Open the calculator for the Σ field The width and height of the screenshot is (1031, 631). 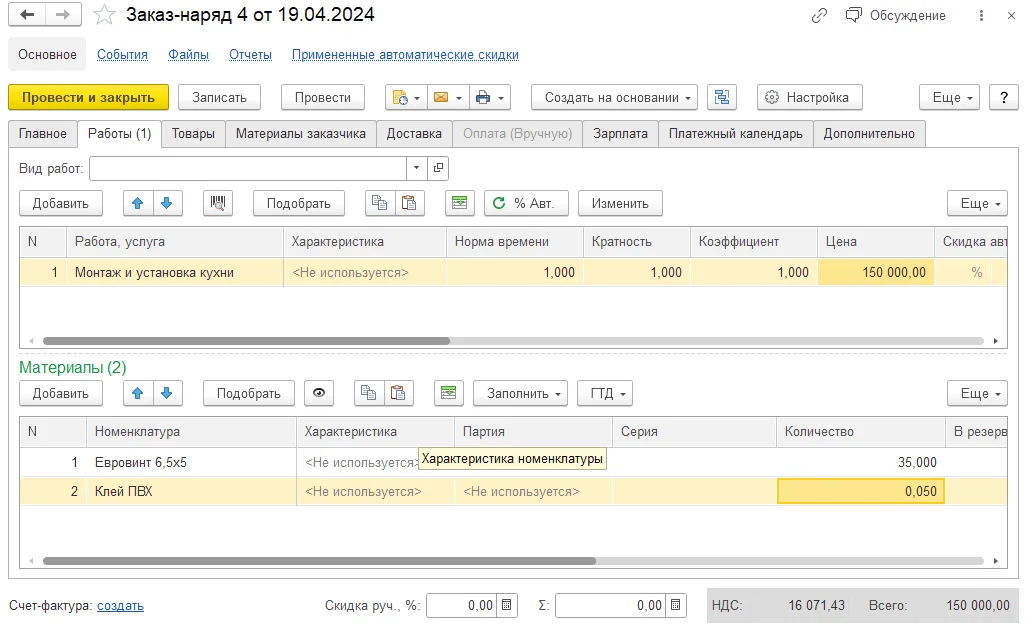[x=675, y=605]
